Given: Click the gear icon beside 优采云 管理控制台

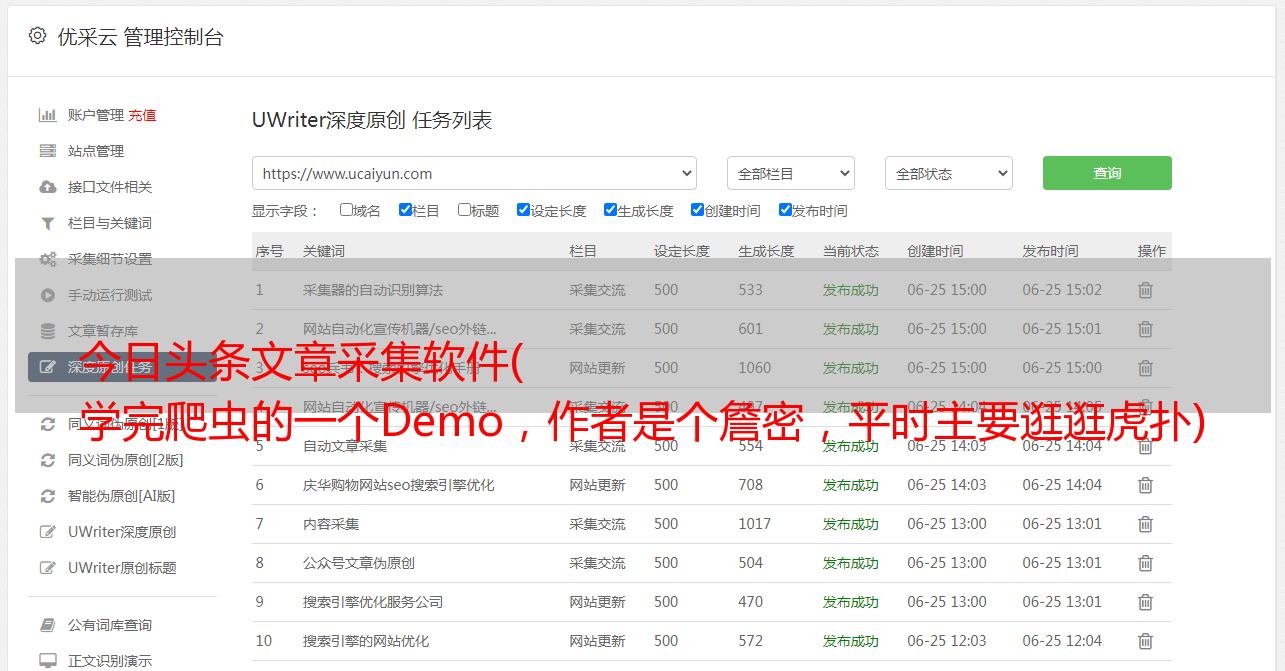Looking at the screenshot, I should point(37,36).
